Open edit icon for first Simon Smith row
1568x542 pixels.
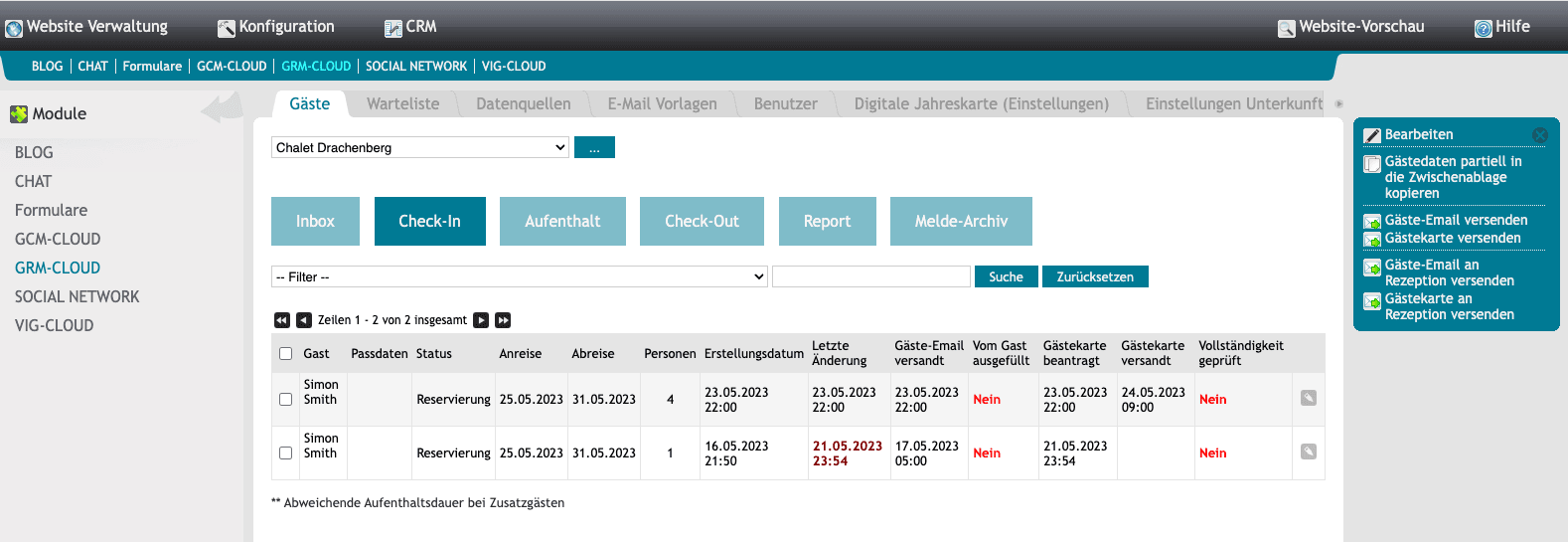point(1309,398)
